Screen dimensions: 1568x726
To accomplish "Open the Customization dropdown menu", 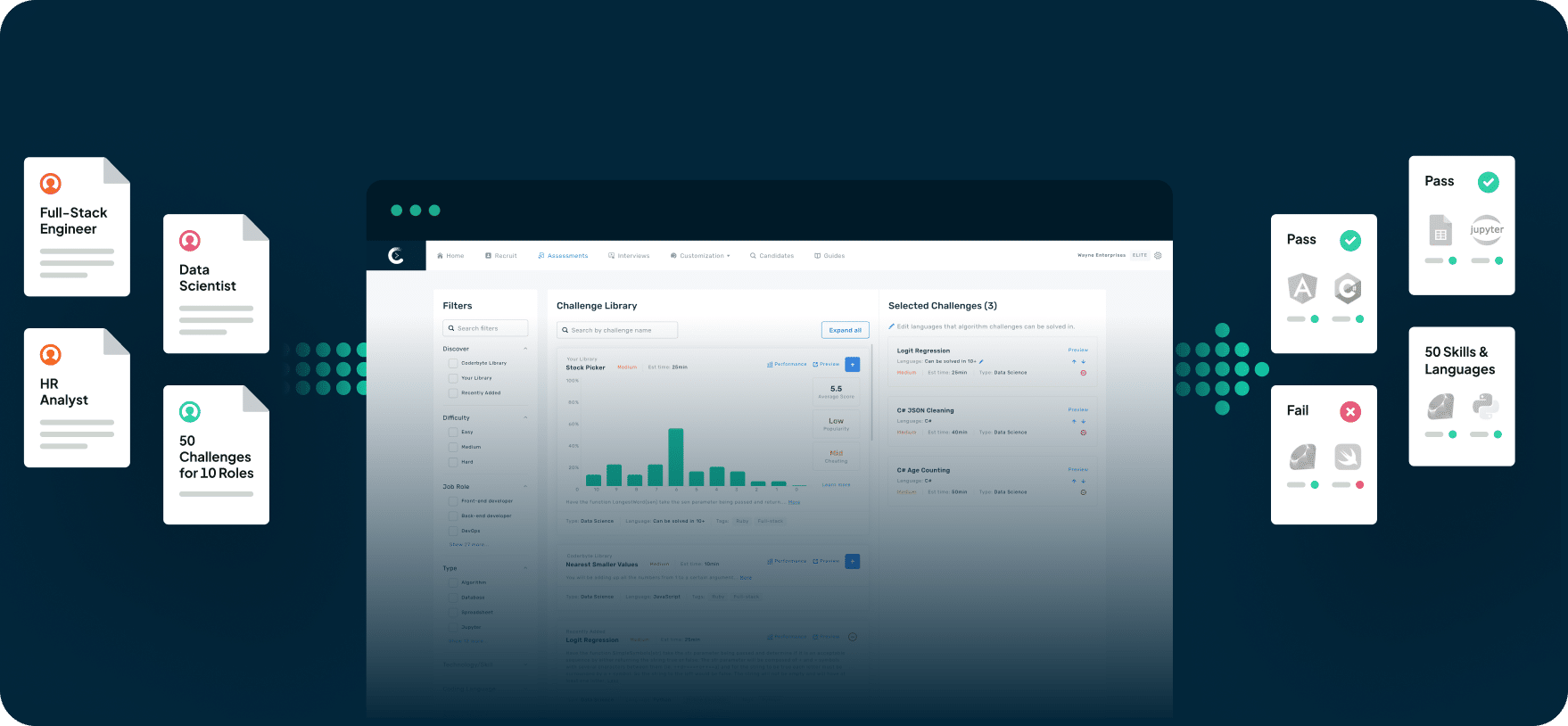I will 701,256.
